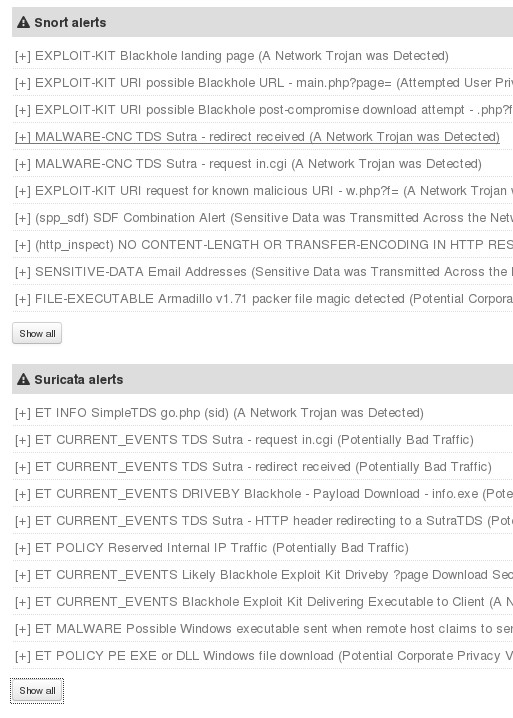The width and height of the screenshot is (513, 718).
Task: Expand the known malicious URI w.php?f= alert
Action: [x=264, y=191]
